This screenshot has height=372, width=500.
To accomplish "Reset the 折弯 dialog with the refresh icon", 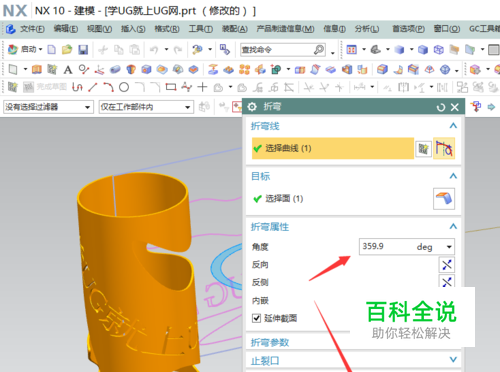I will pyautogui.click(x=441, y=107).
